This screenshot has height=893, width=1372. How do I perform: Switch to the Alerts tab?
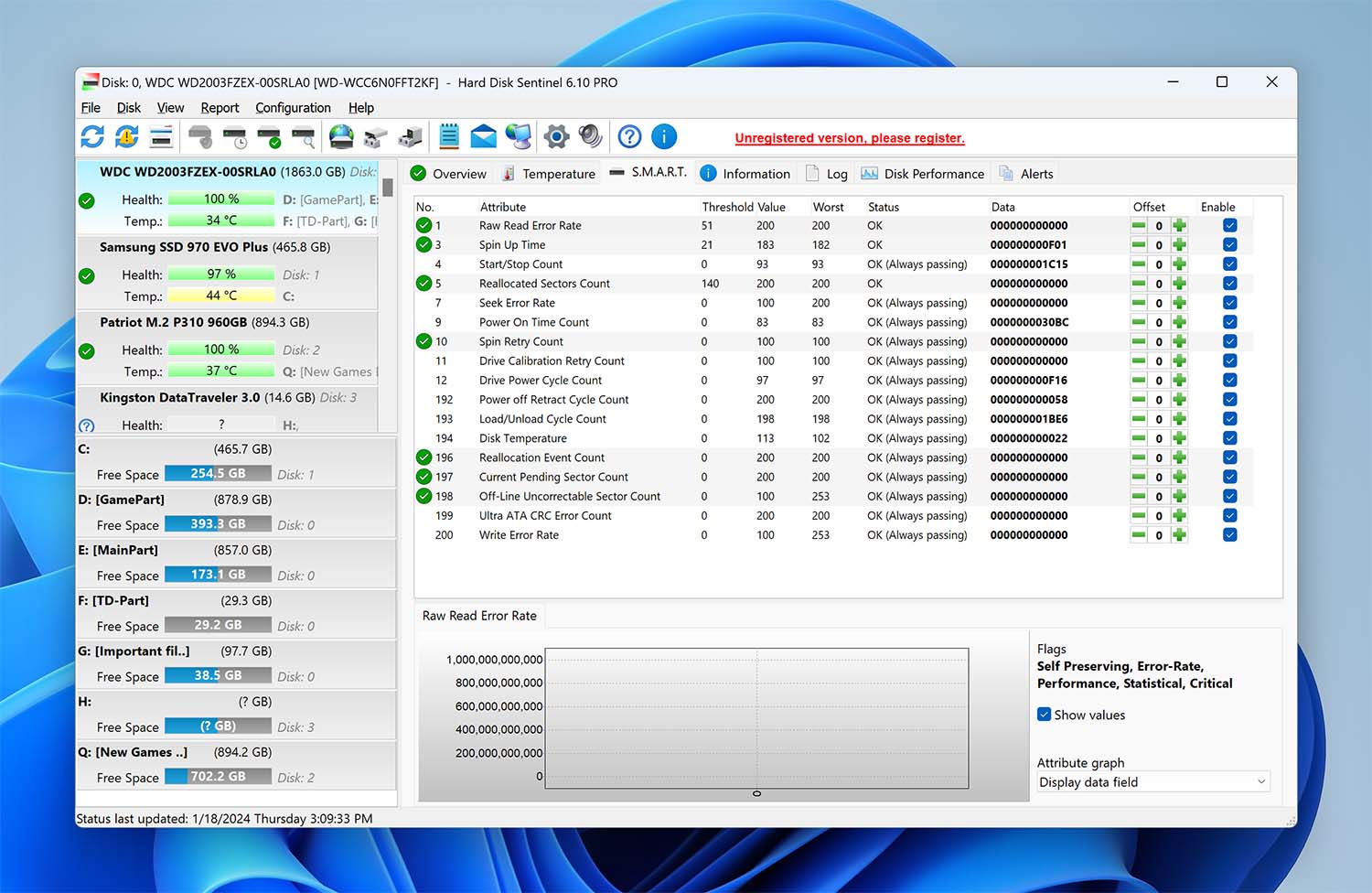pos(1026,174)
